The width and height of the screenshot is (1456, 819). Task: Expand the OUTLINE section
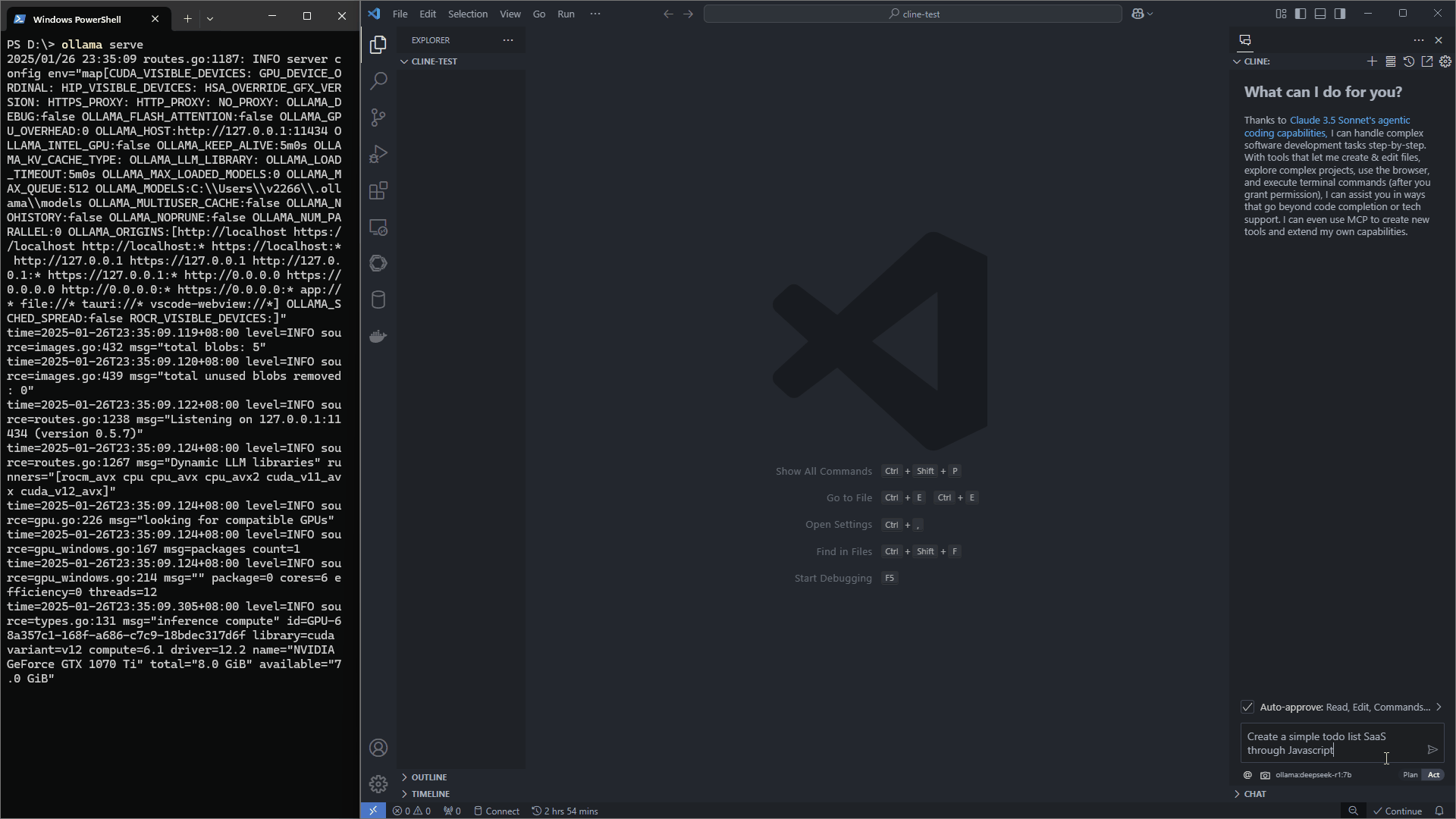[429, 777]
